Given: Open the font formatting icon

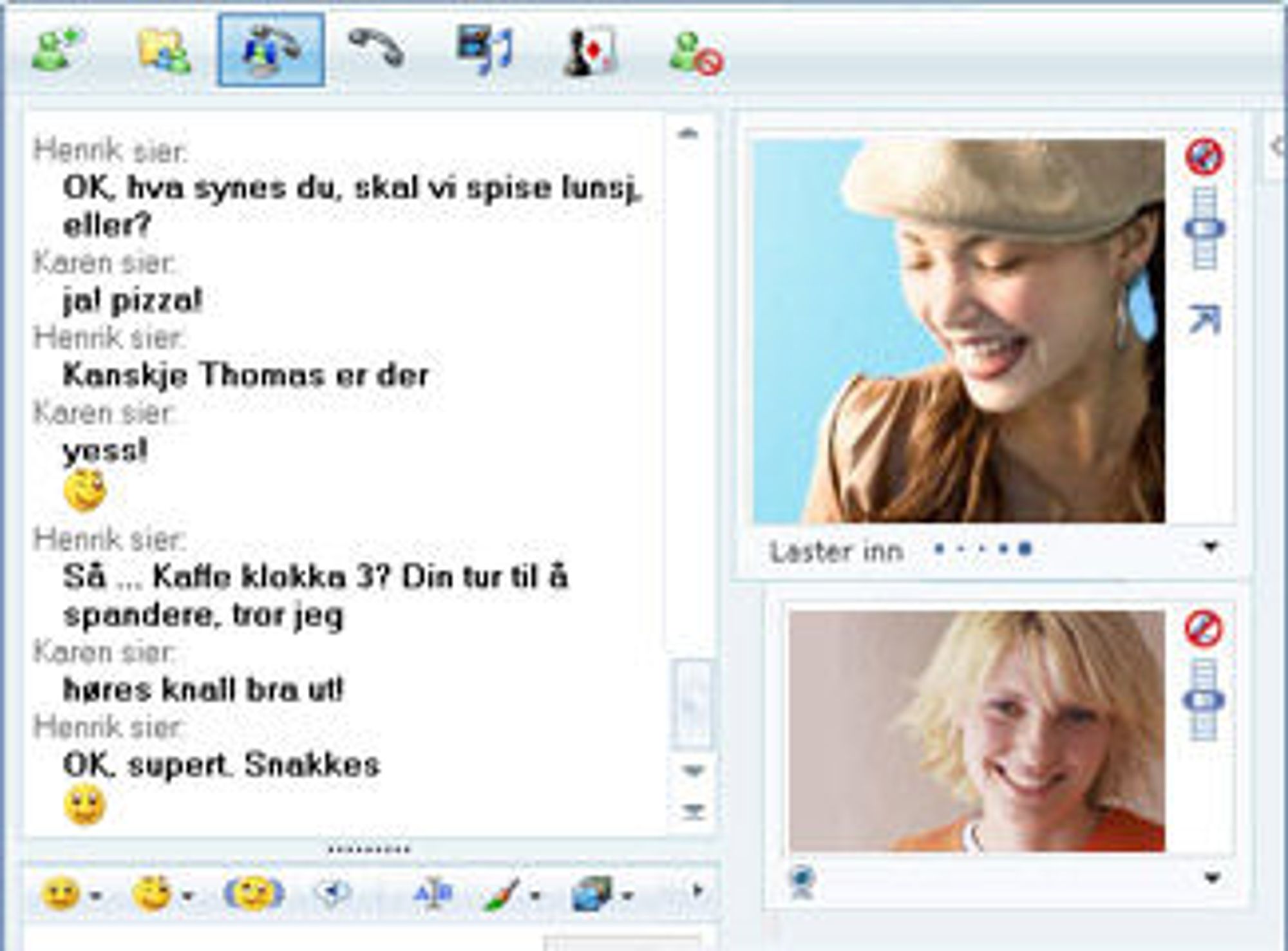Looking at the screenshot, I should 433,893.
